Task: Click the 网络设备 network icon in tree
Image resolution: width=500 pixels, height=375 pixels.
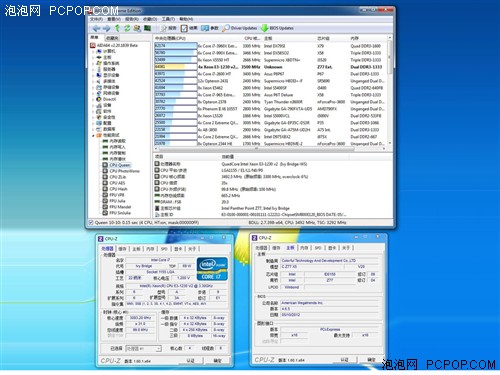Action: 99,93
